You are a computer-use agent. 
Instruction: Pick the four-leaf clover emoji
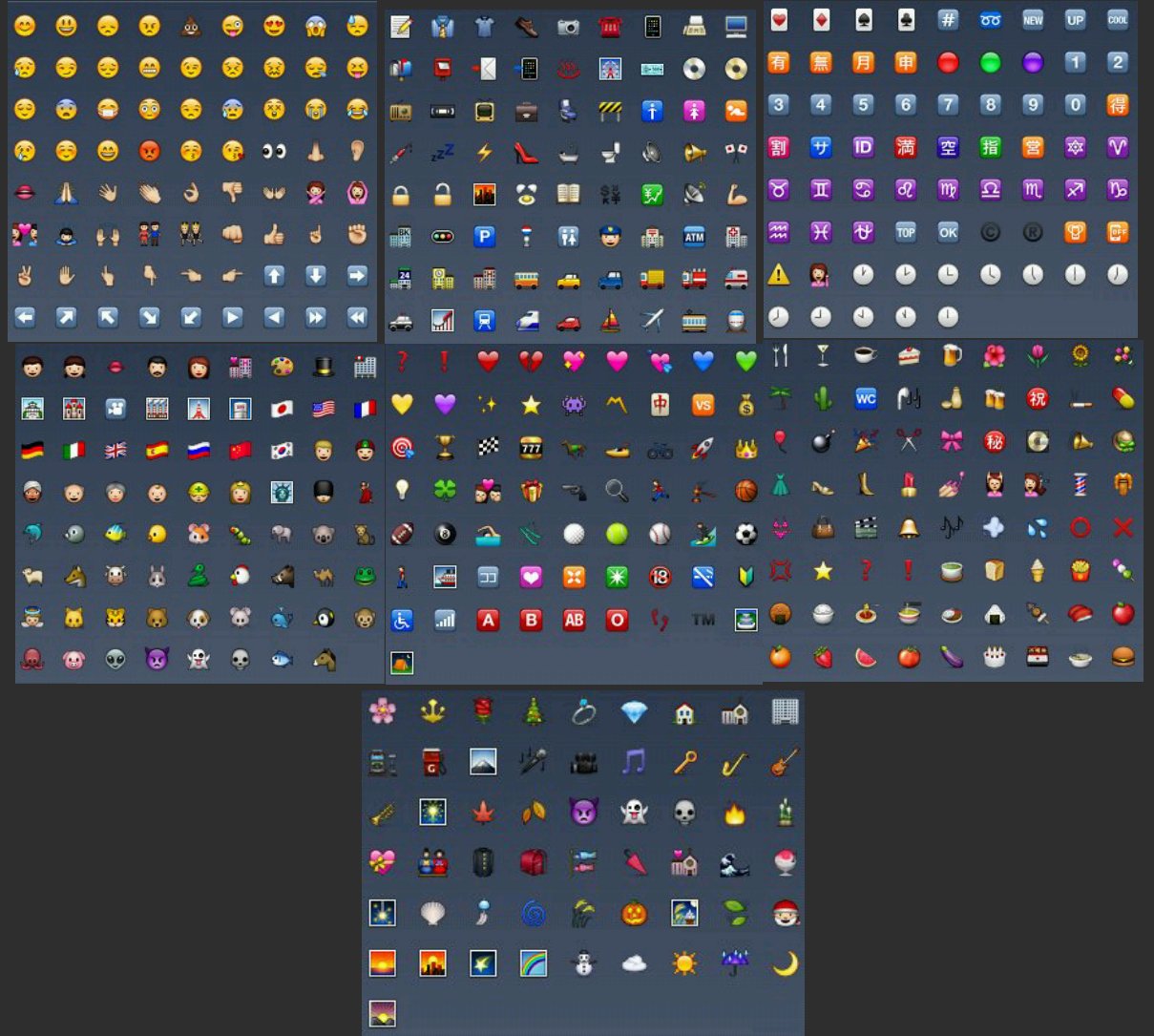click(445, 491)
